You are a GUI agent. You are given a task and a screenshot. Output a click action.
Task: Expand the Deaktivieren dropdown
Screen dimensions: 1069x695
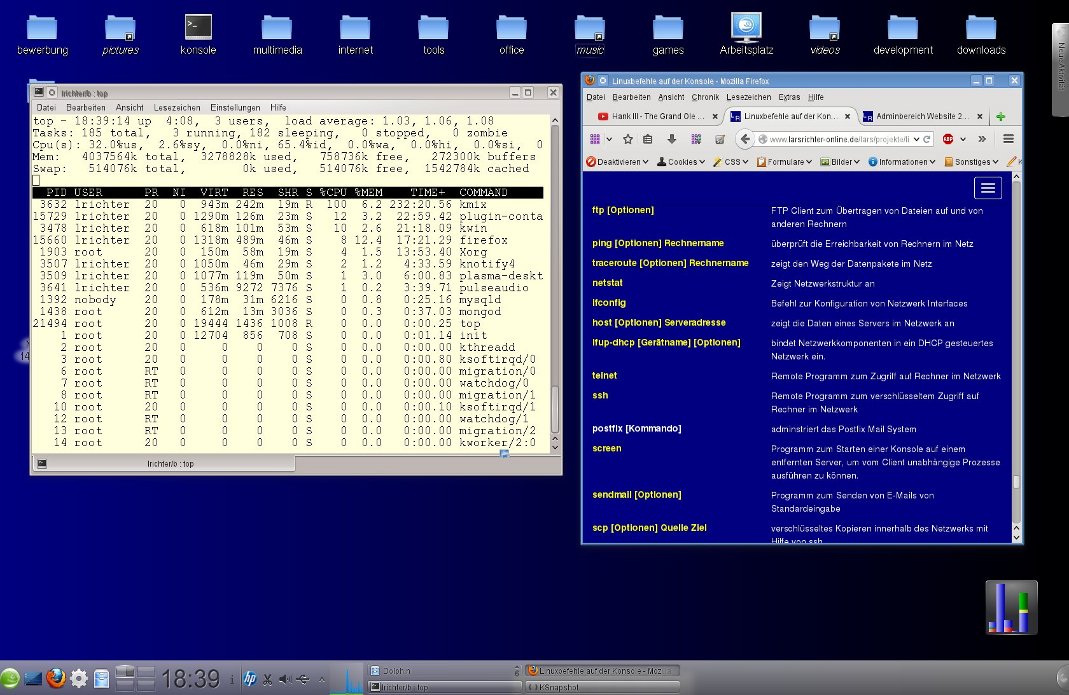pyautogui.click(x=617, y=161)
